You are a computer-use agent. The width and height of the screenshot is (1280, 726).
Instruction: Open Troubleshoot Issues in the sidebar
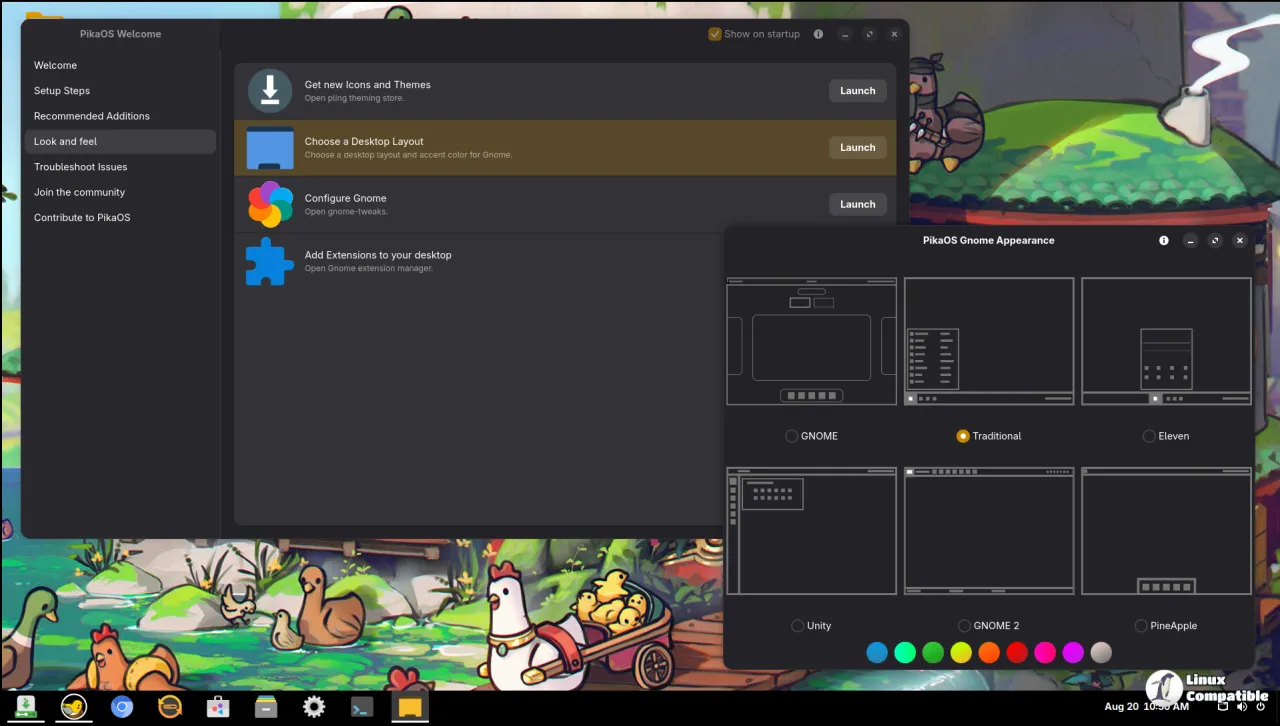click(x=120, y=167)
